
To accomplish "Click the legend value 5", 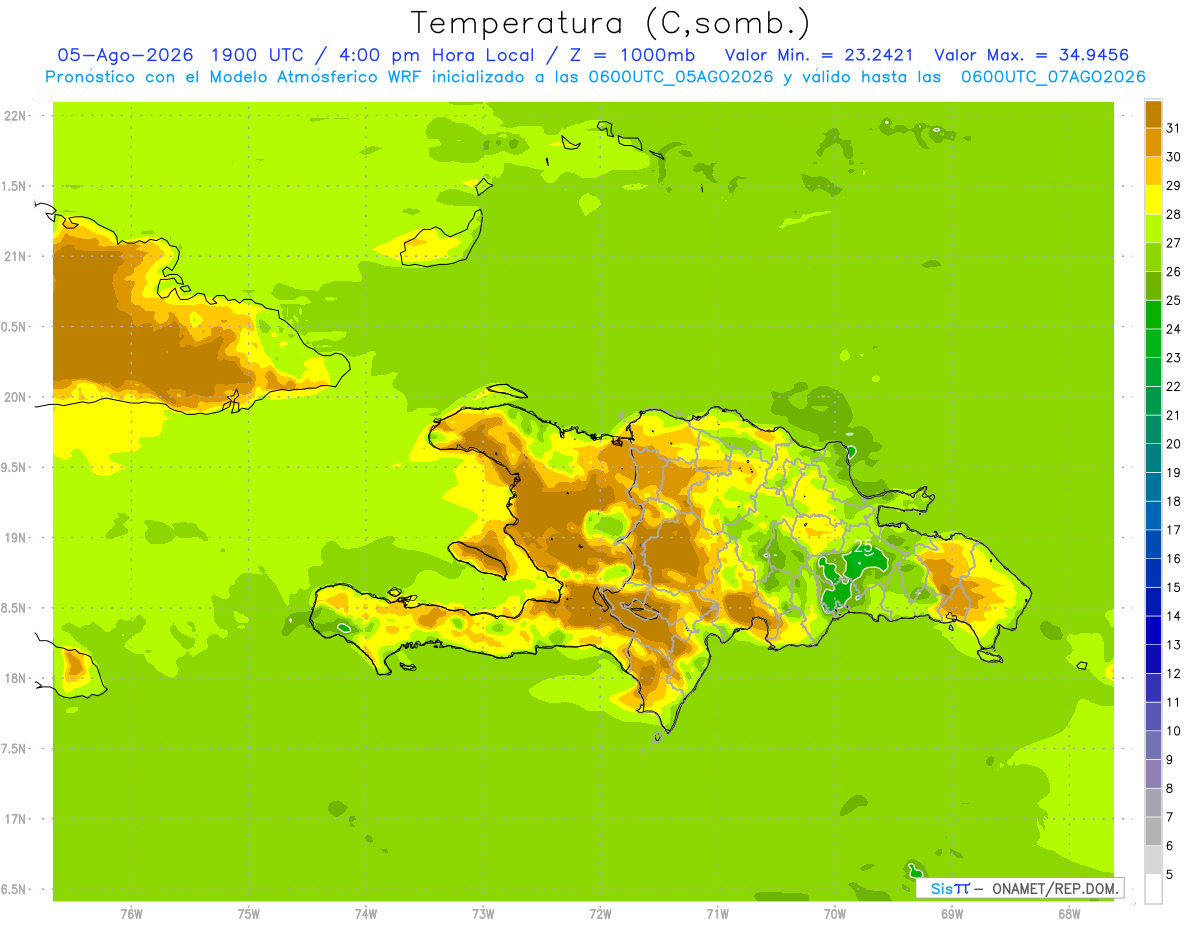I will click(1169, 874).
